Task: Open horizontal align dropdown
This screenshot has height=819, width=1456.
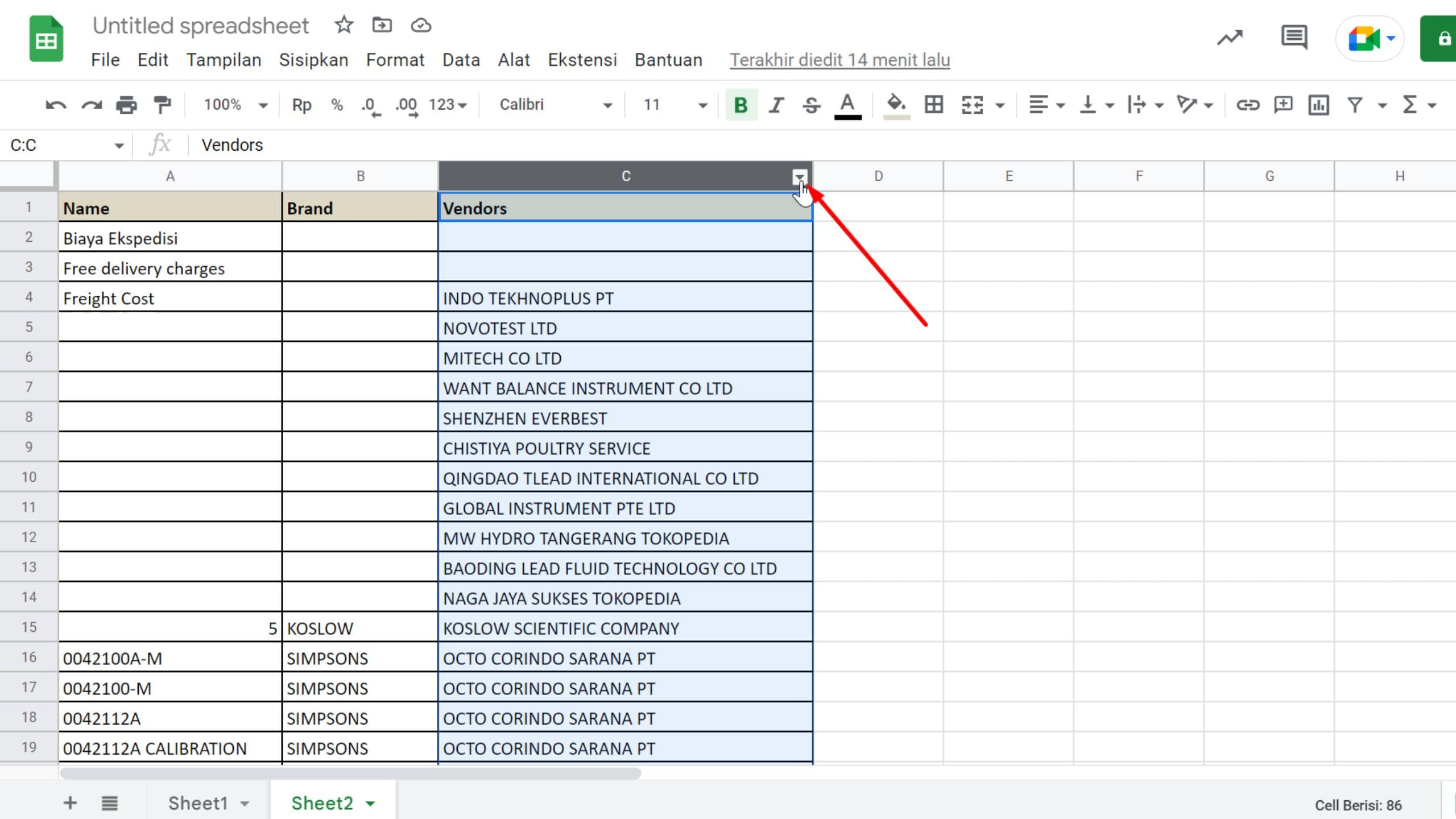Action: click(x=1046, y=105)
